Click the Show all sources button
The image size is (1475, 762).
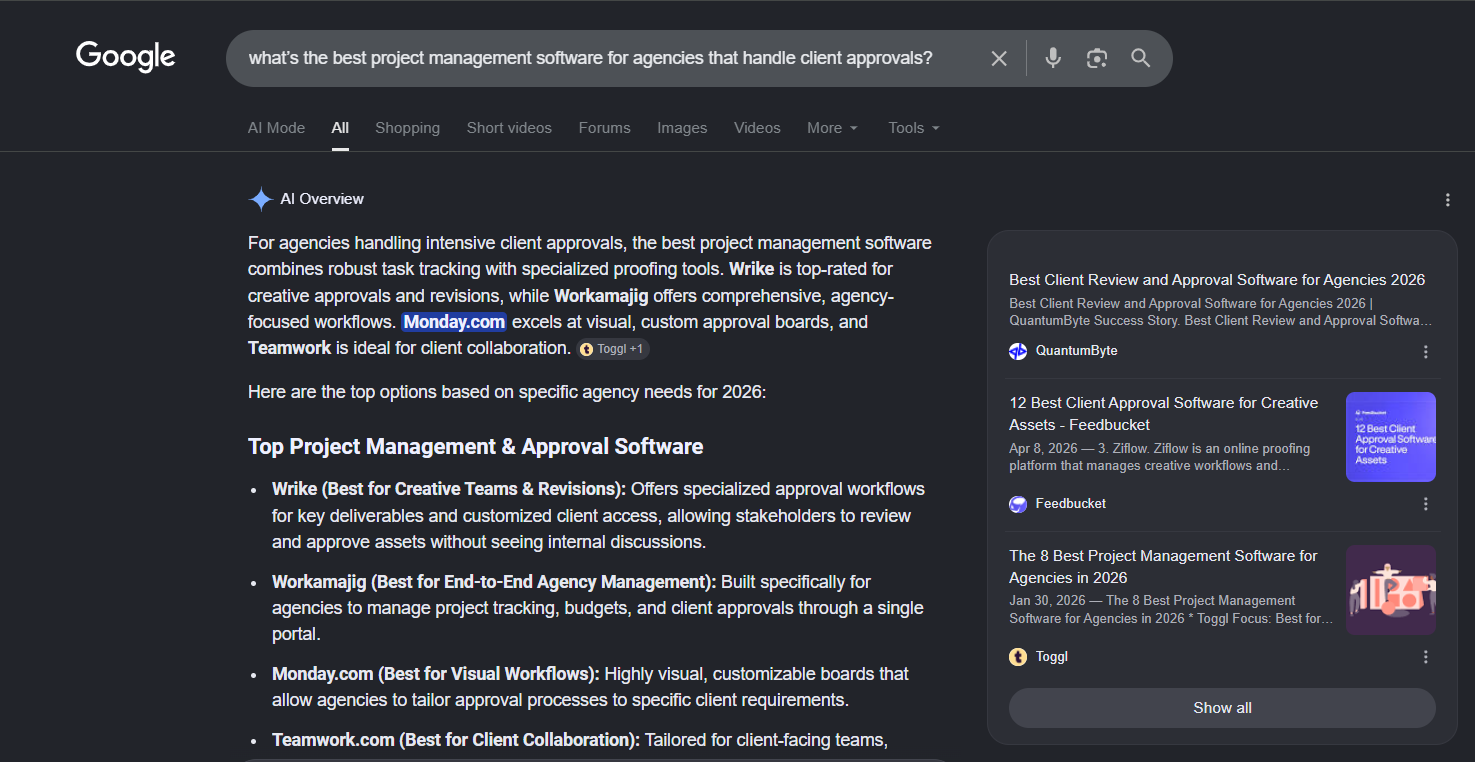pos(1222,708)
